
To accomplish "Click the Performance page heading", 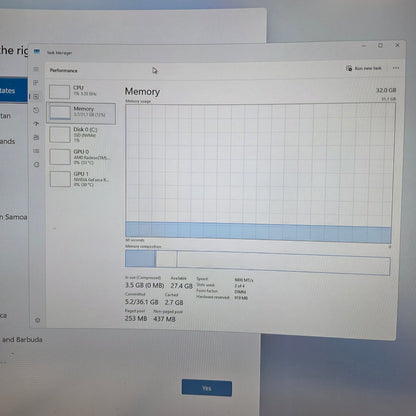I will pyautogui.click(x=63, y=70).
